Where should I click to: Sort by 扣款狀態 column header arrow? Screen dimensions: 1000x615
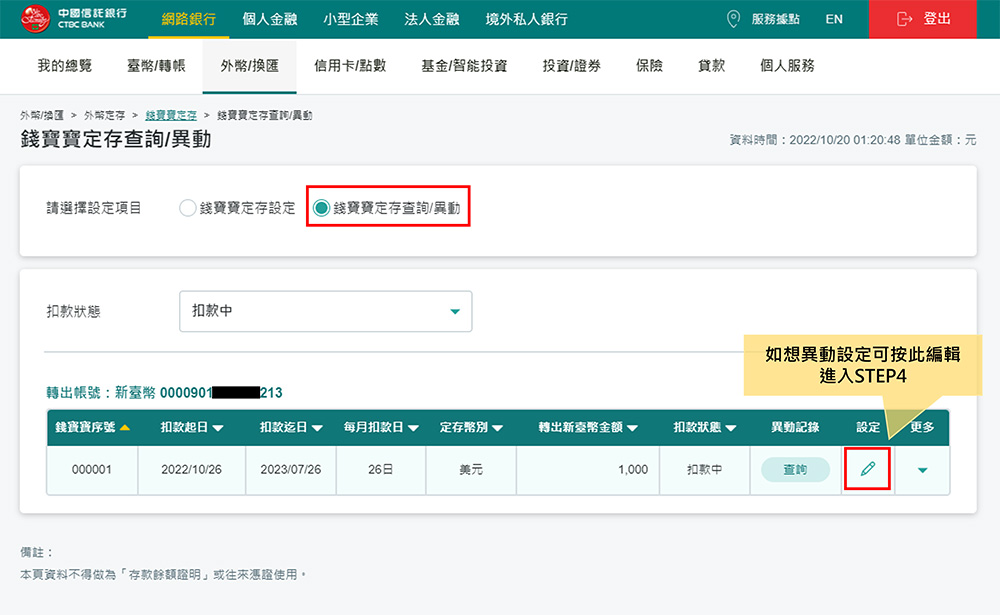pos(732,428)
